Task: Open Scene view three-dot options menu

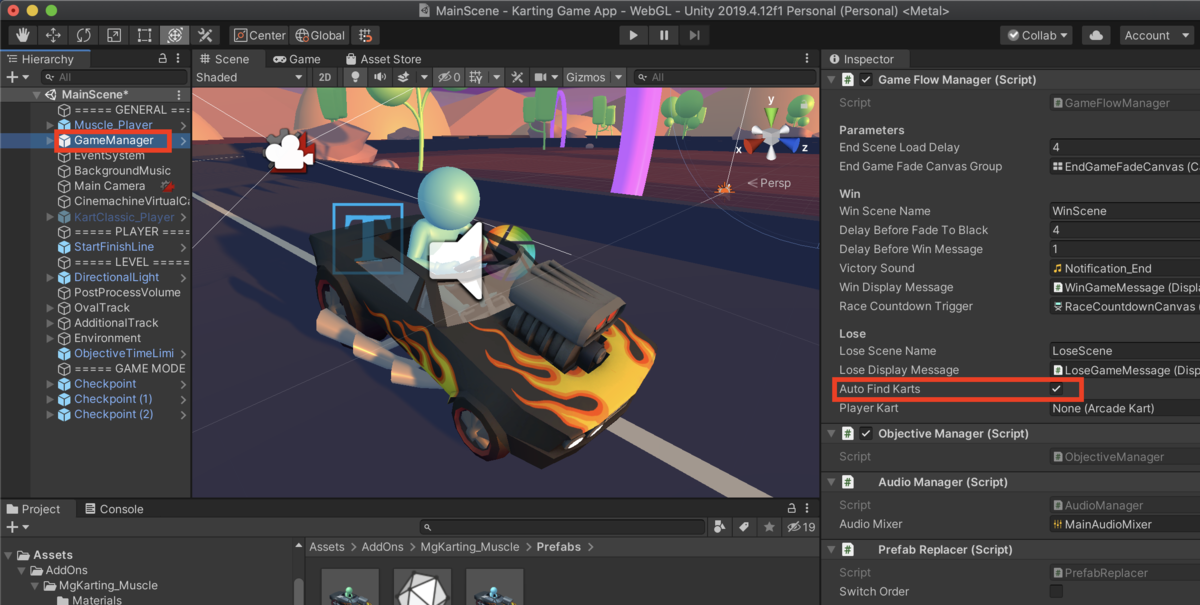Action: pyautogui.click(x=808, y=59)
